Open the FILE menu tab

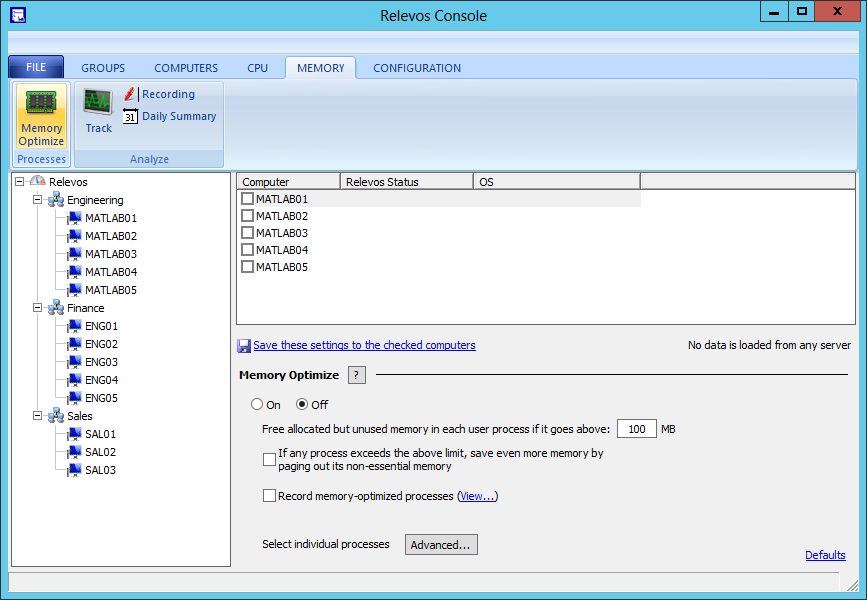36,67
